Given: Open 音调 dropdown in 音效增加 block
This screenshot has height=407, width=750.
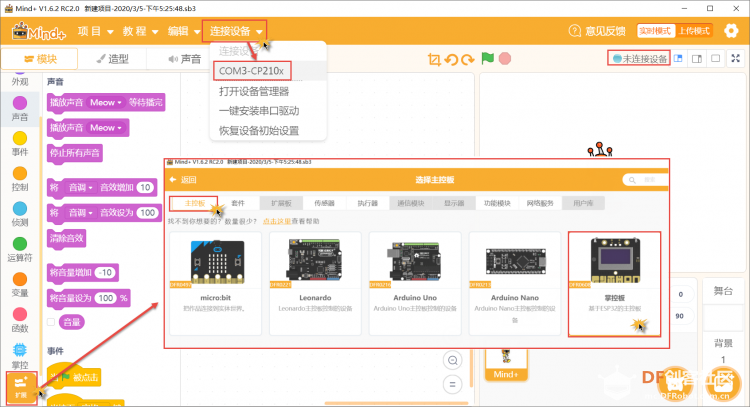Looking at the screenshot, I should 80,187.
